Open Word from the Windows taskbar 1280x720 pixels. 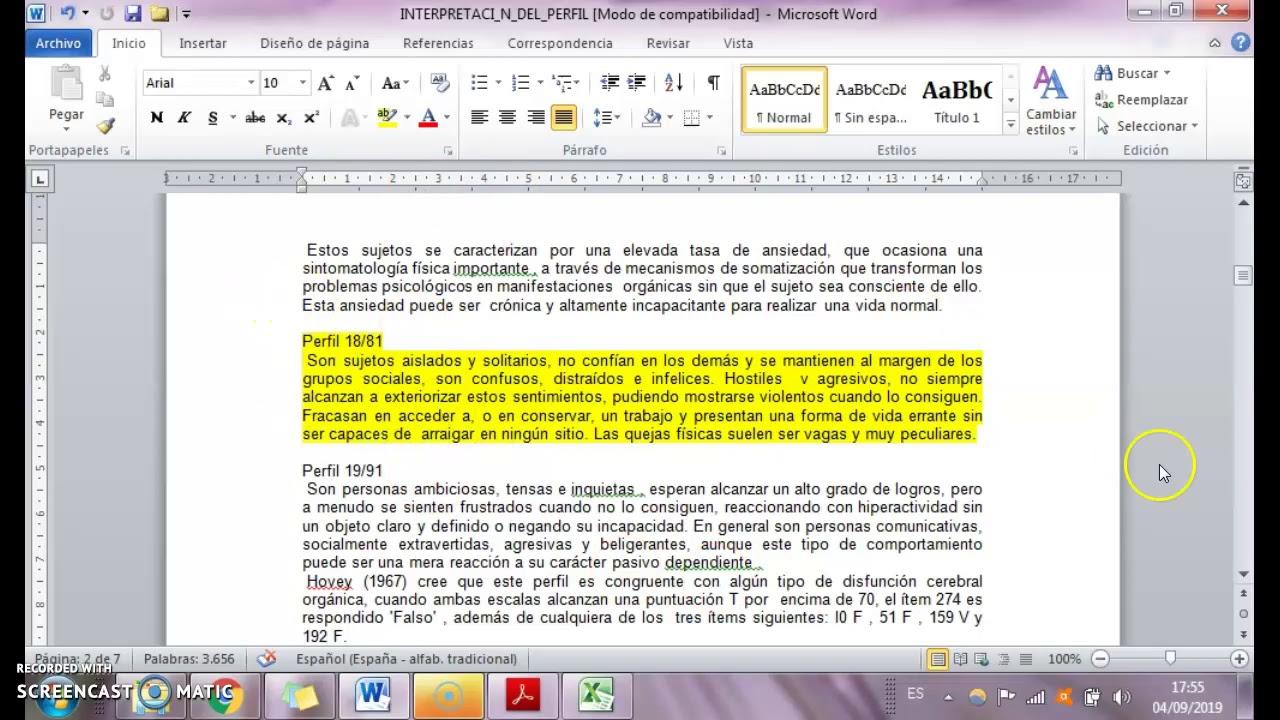click(374, 694)
